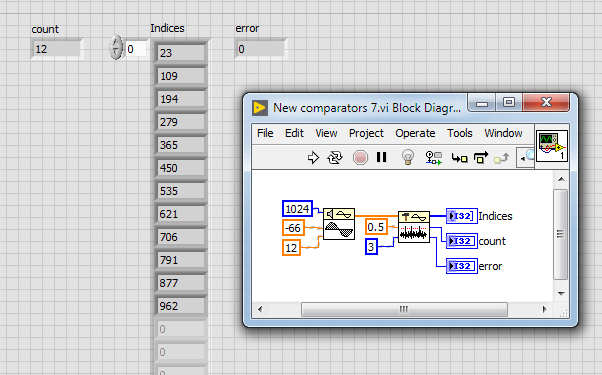The width and height of the screenshot is (602, 375).
Task: Click the vertical scrollbar up arrow
Action: (561, 179)
